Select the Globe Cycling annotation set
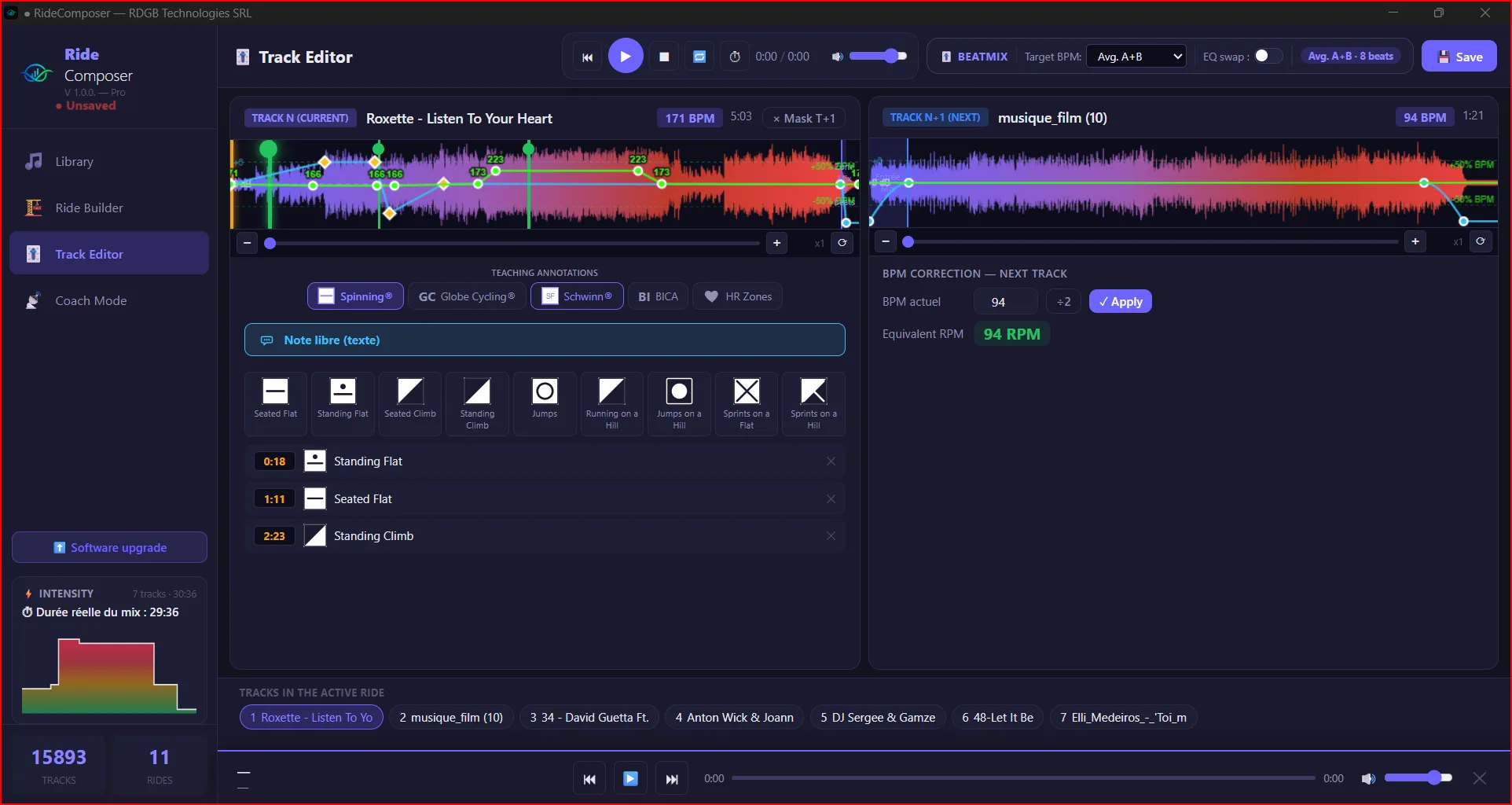Screen dimensions: 1512x805 click(x=467, y=296)
